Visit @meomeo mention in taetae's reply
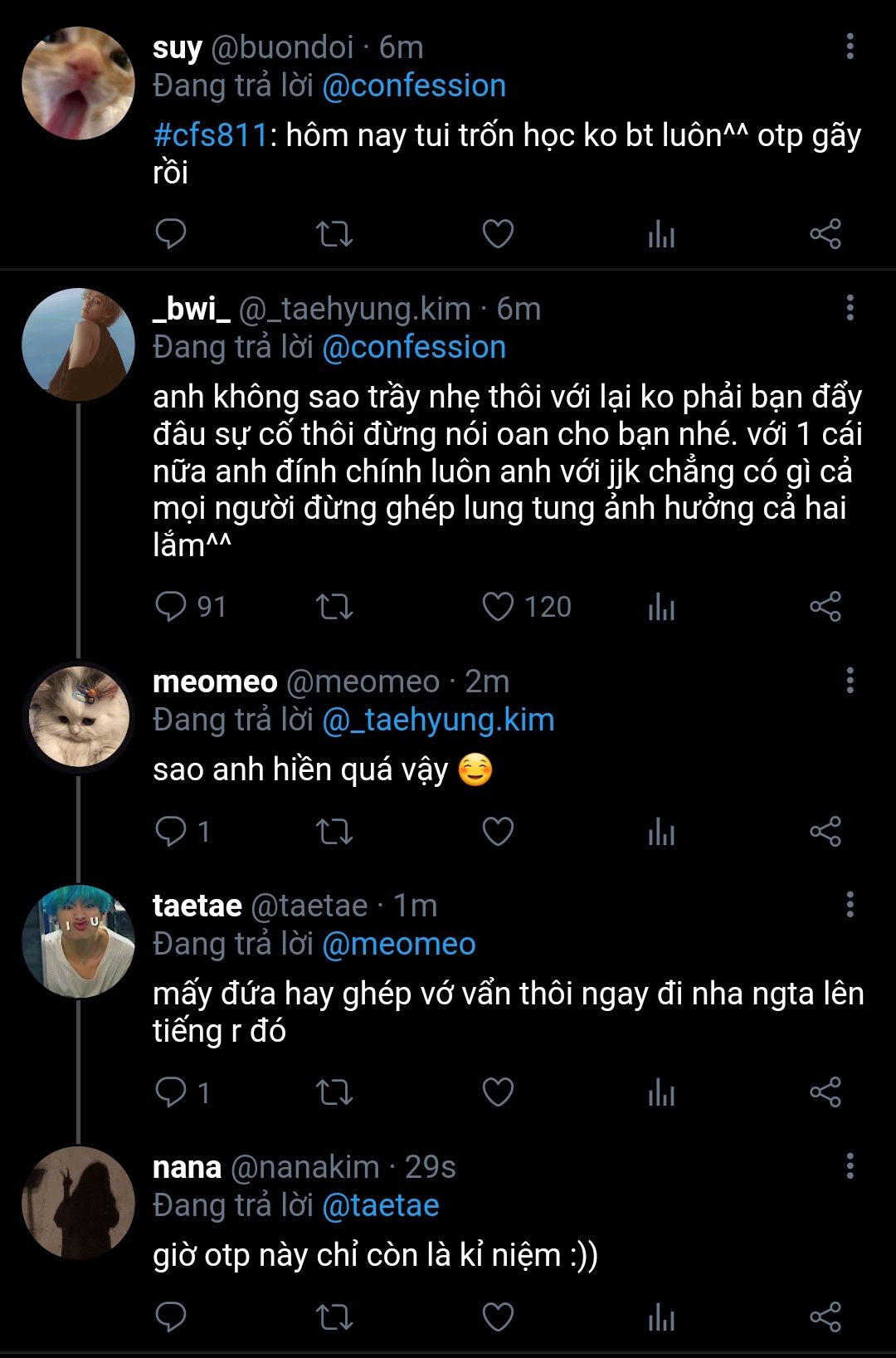 coord(398,944)
